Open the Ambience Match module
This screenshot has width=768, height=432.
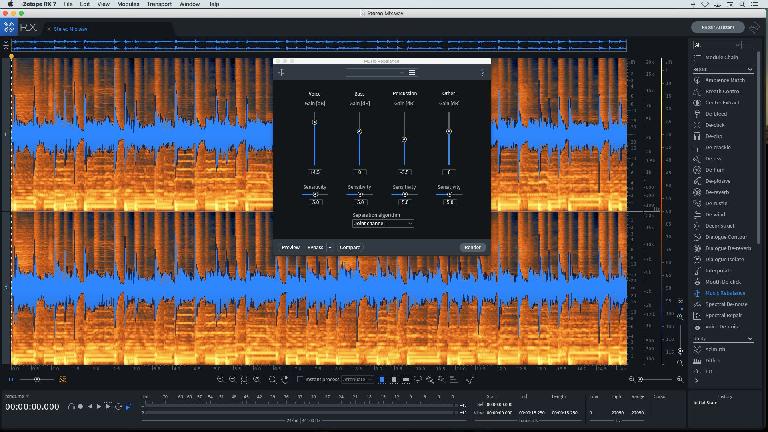719,80
